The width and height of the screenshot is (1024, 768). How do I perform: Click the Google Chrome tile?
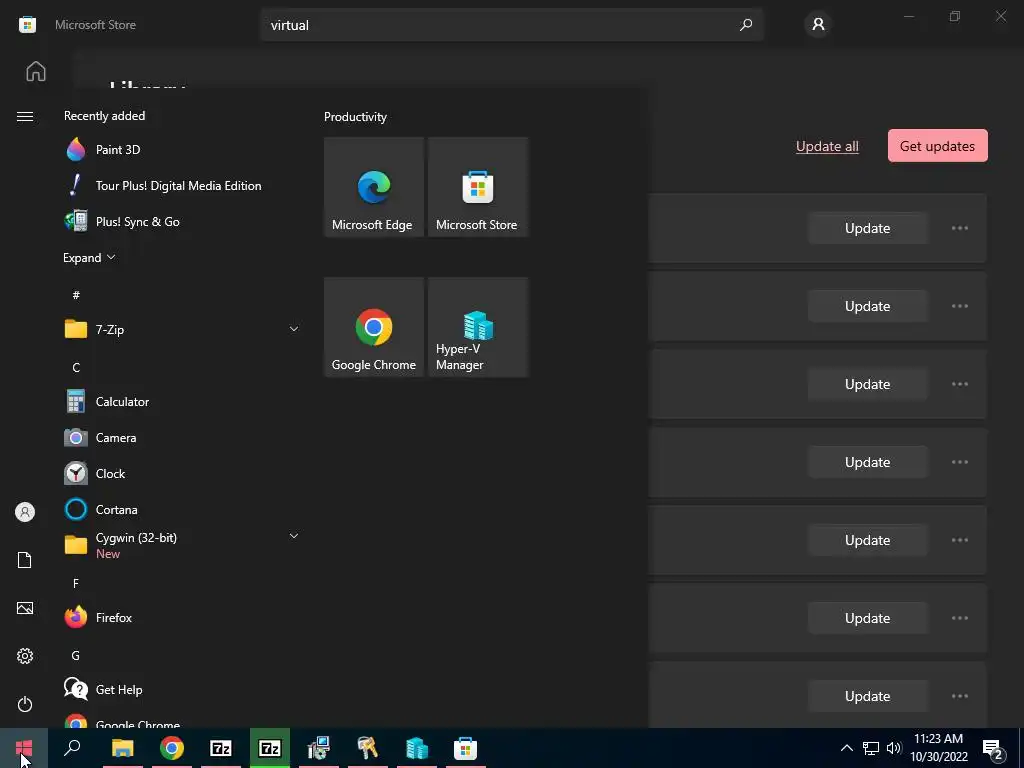pyautogui.click(x=374, y=327)
